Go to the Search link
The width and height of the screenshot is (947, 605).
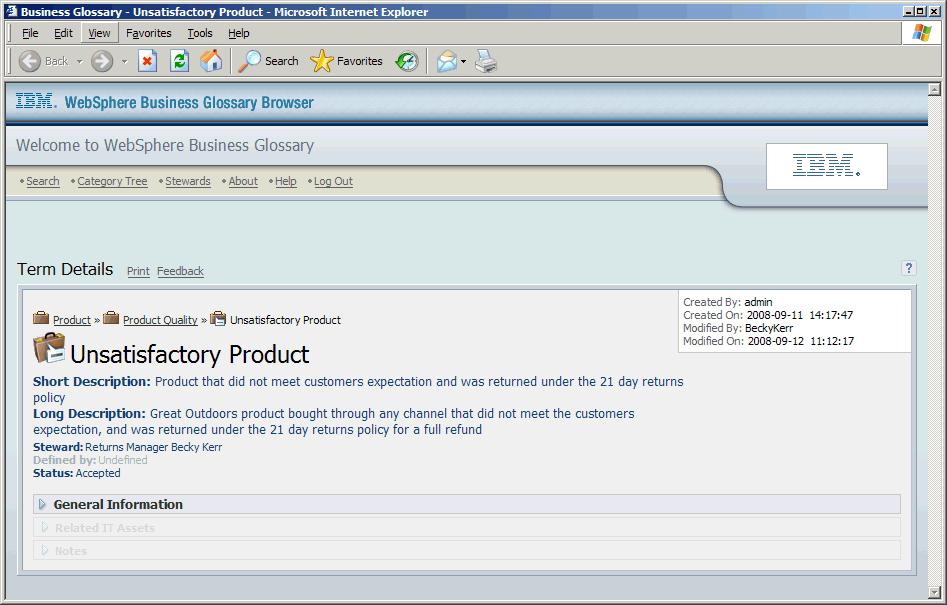coord(43,181)
